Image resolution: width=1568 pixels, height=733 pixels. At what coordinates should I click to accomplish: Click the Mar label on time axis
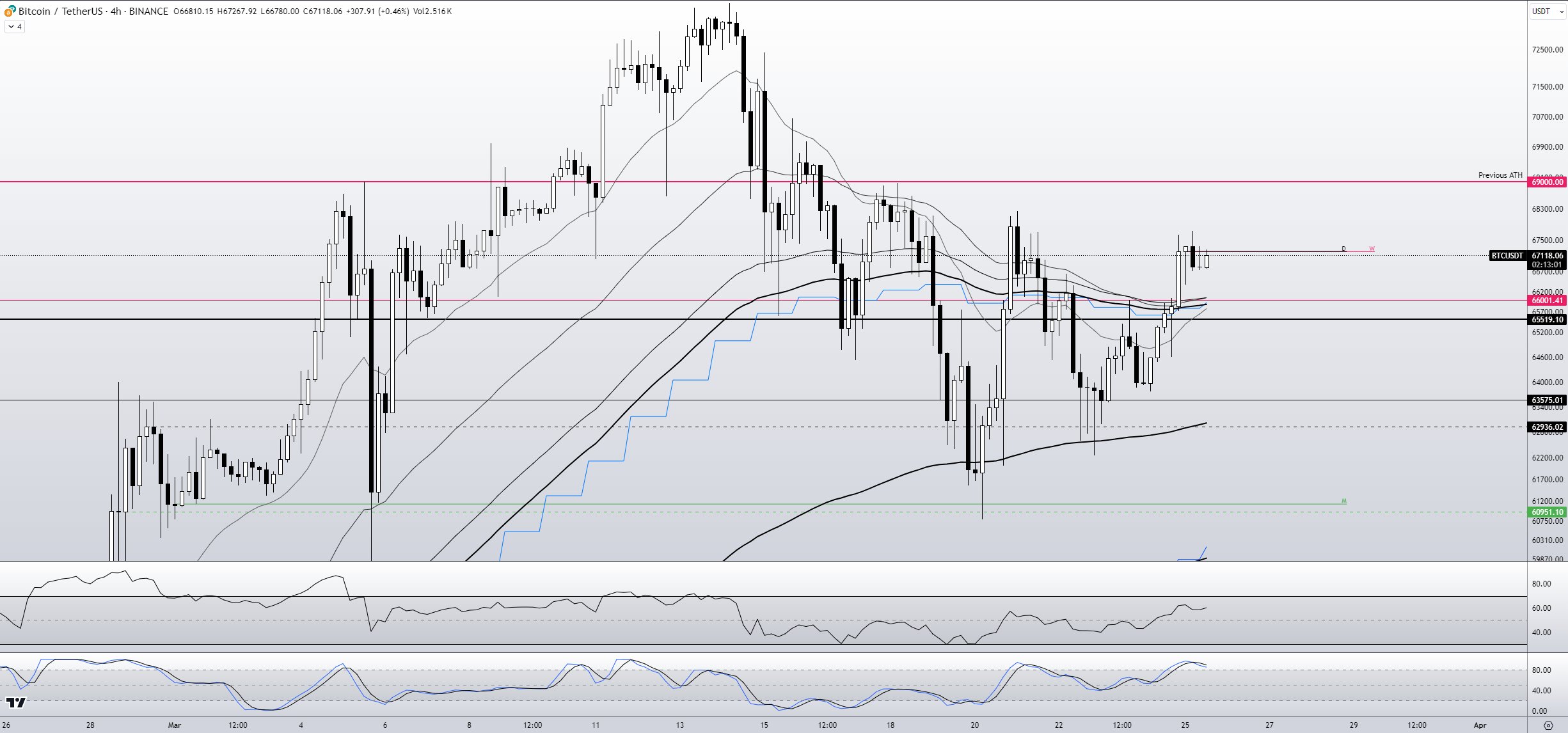point(175,725)
